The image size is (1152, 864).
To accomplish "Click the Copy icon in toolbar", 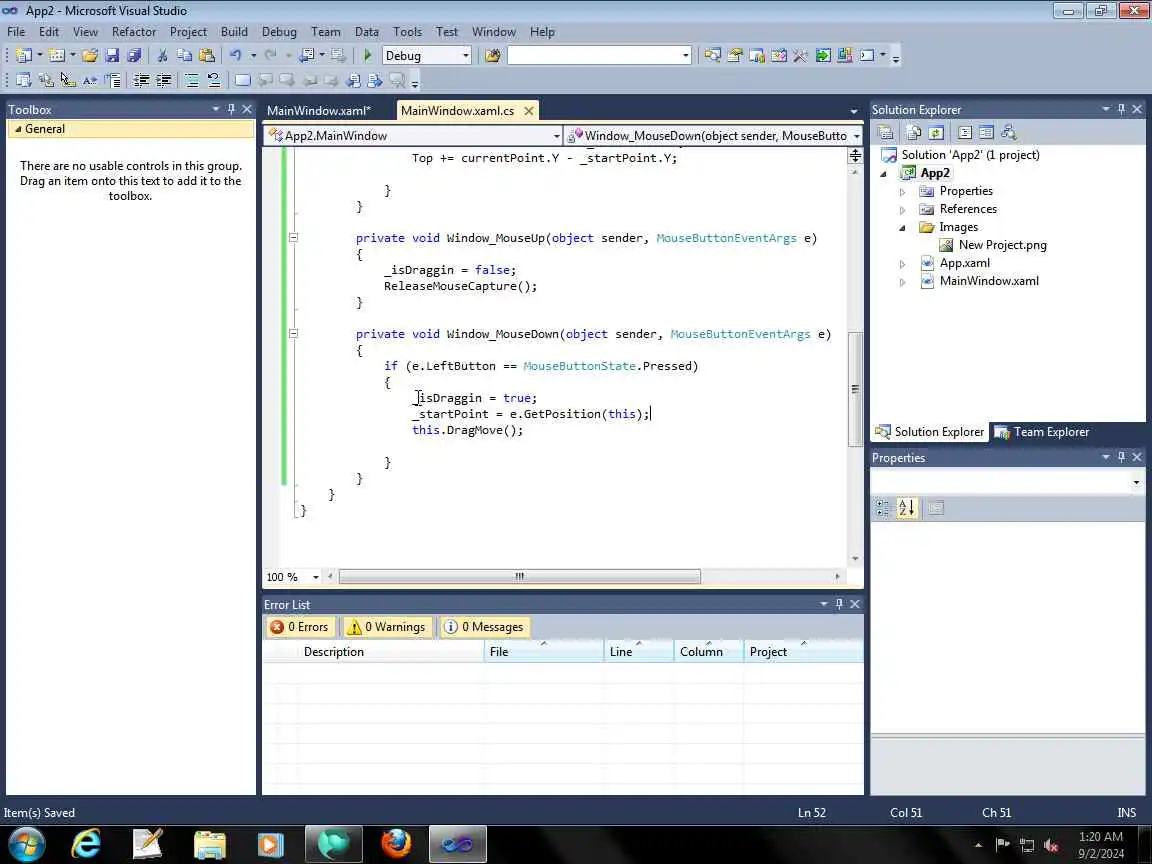I will (184, 55).
